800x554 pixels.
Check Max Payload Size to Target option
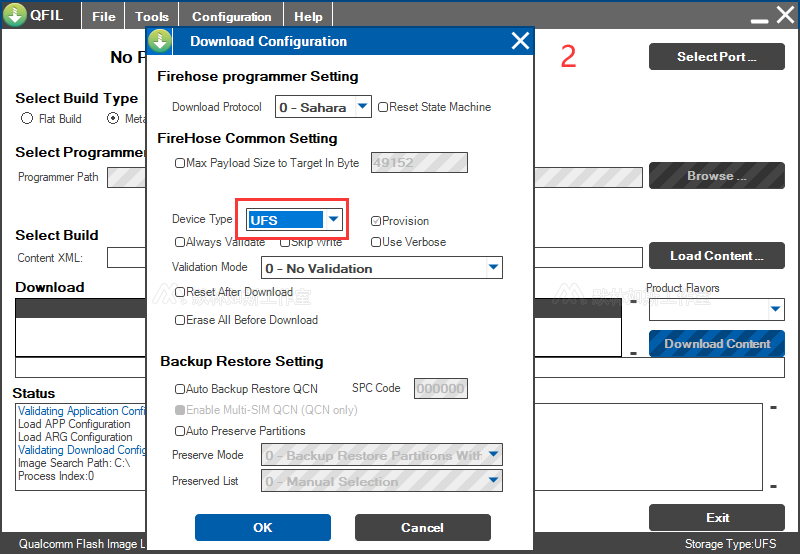(x=180, y=163)
